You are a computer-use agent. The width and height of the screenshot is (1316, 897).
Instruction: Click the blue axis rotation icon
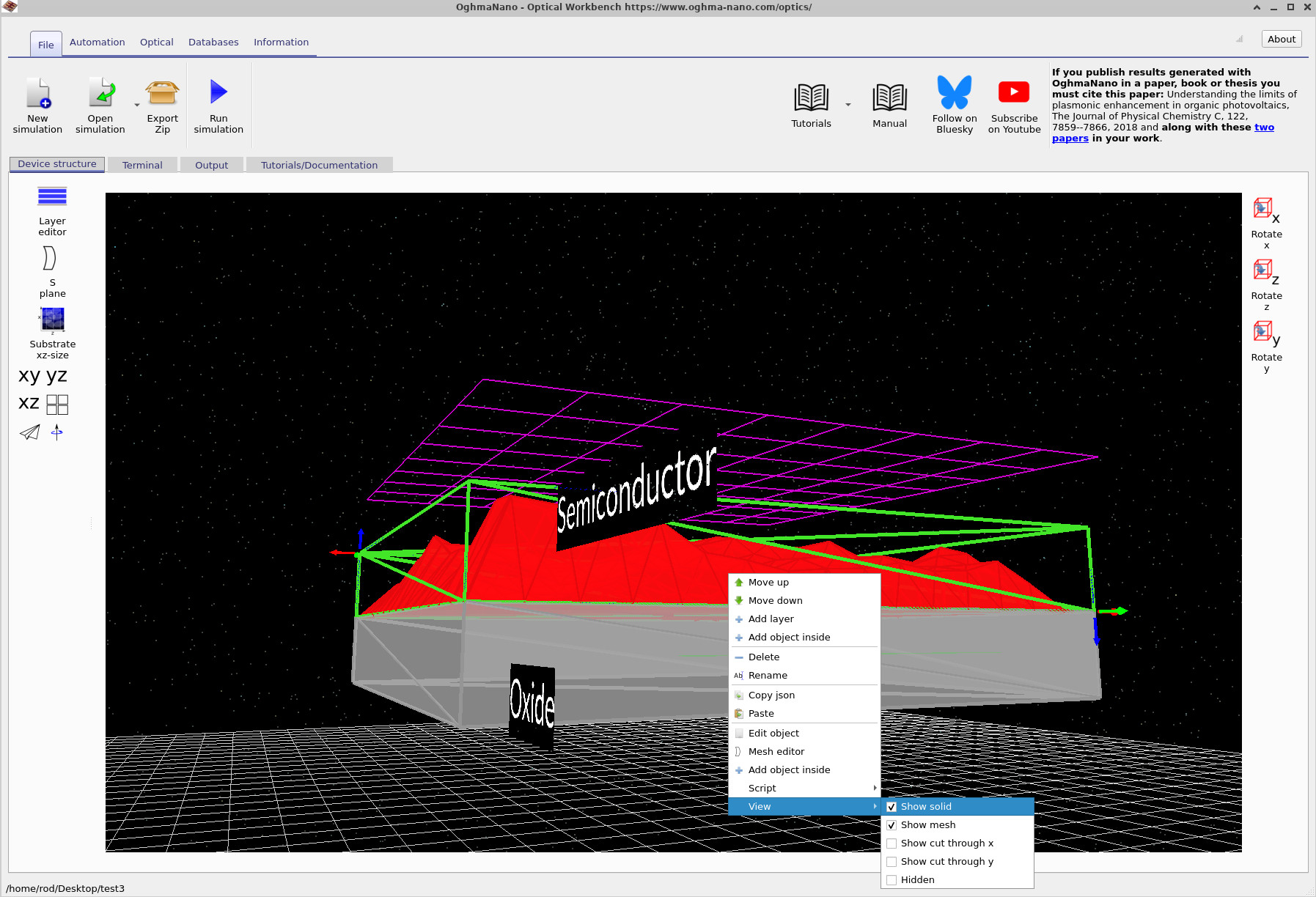pos(56,432)
